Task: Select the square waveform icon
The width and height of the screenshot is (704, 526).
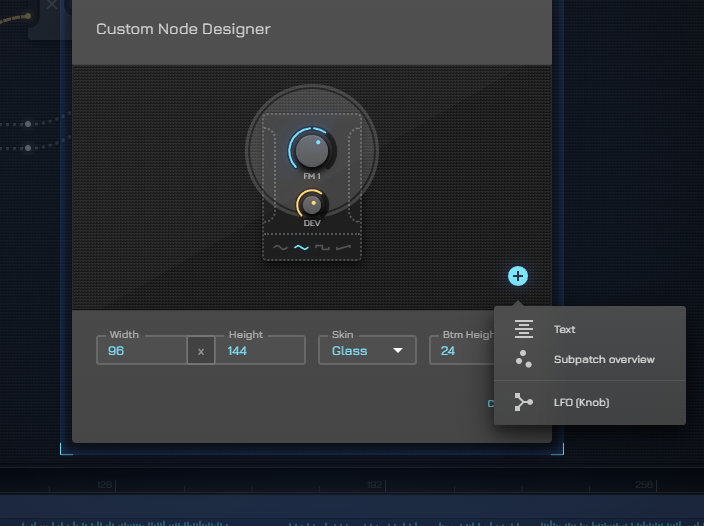Action: [x=322, y=247]
